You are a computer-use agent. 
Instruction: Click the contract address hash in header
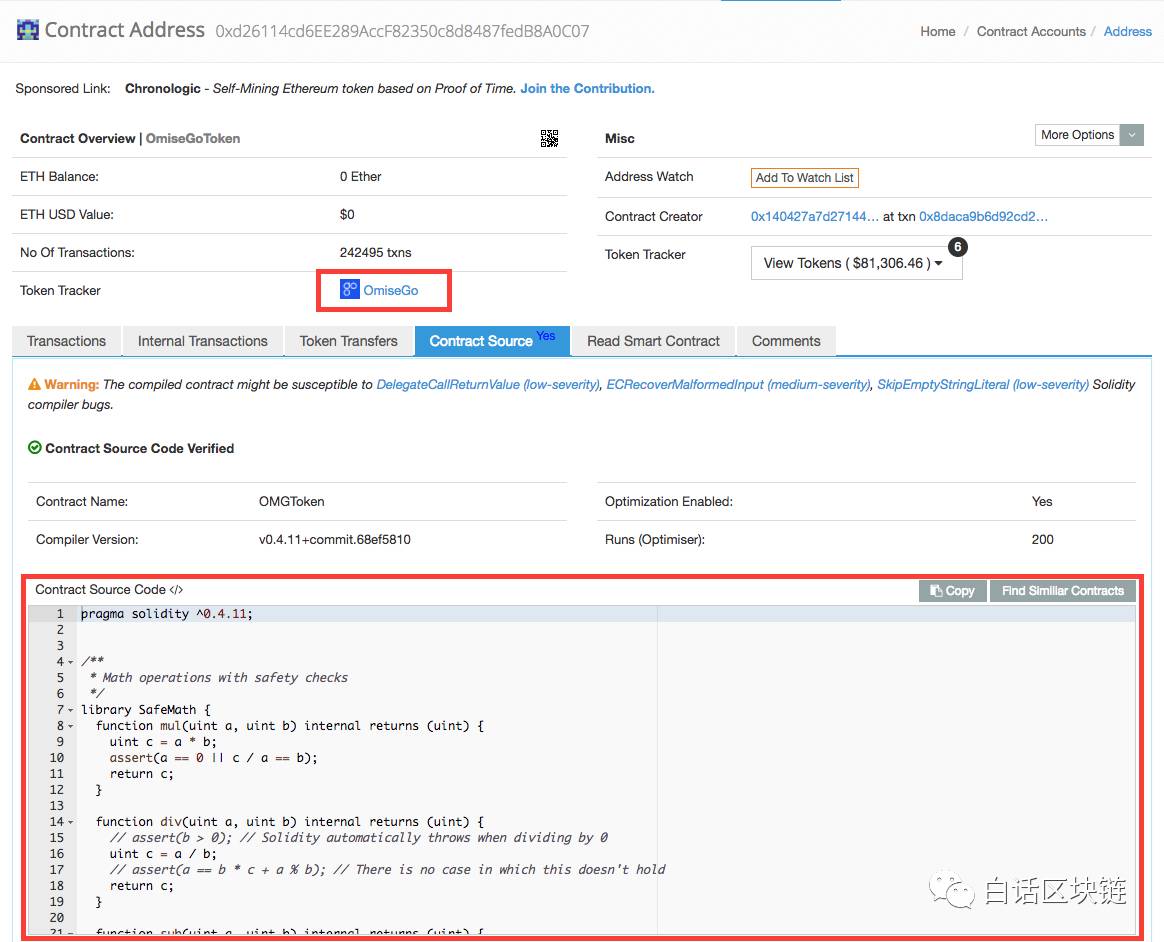pos(402,31)
